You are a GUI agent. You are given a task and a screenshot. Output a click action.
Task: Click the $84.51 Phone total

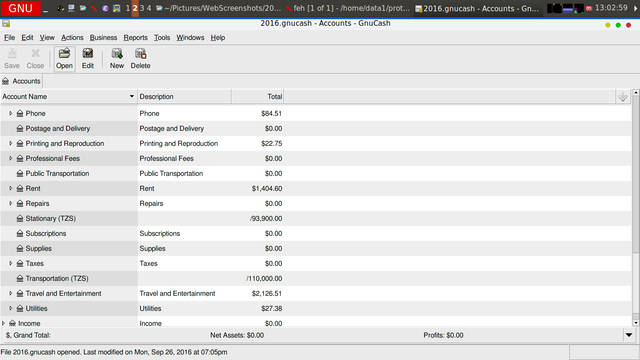pos(271,113)
